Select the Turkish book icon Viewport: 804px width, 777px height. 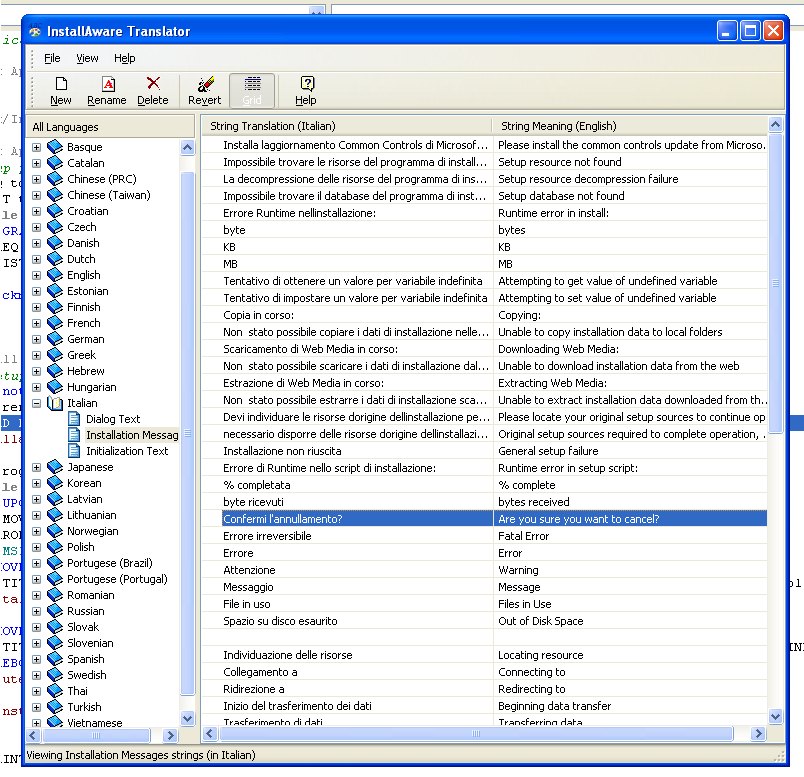55,707
